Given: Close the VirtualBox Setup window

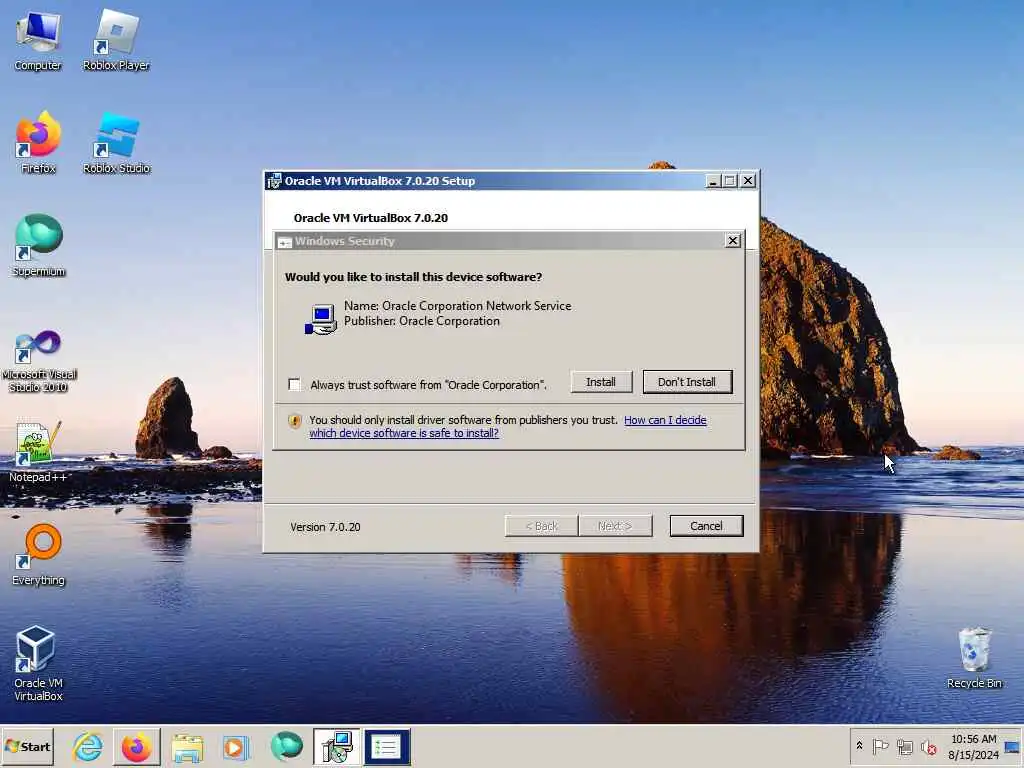Looking at the screenshot, I should [x=748, y=180].
